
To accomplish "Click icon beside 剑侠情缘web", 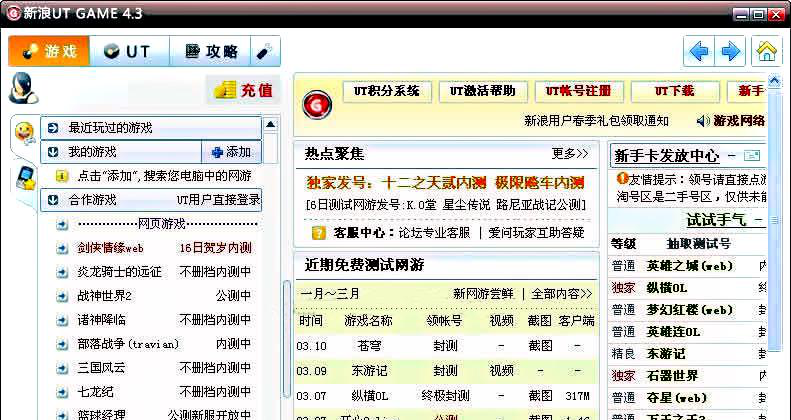I will point(62,248).
